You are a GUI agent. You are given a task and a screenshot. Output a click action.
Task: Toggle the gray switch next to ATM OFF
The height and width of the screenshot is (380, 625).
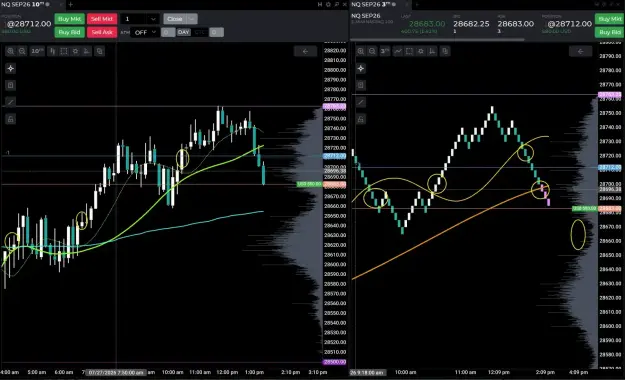pos(168,32)
